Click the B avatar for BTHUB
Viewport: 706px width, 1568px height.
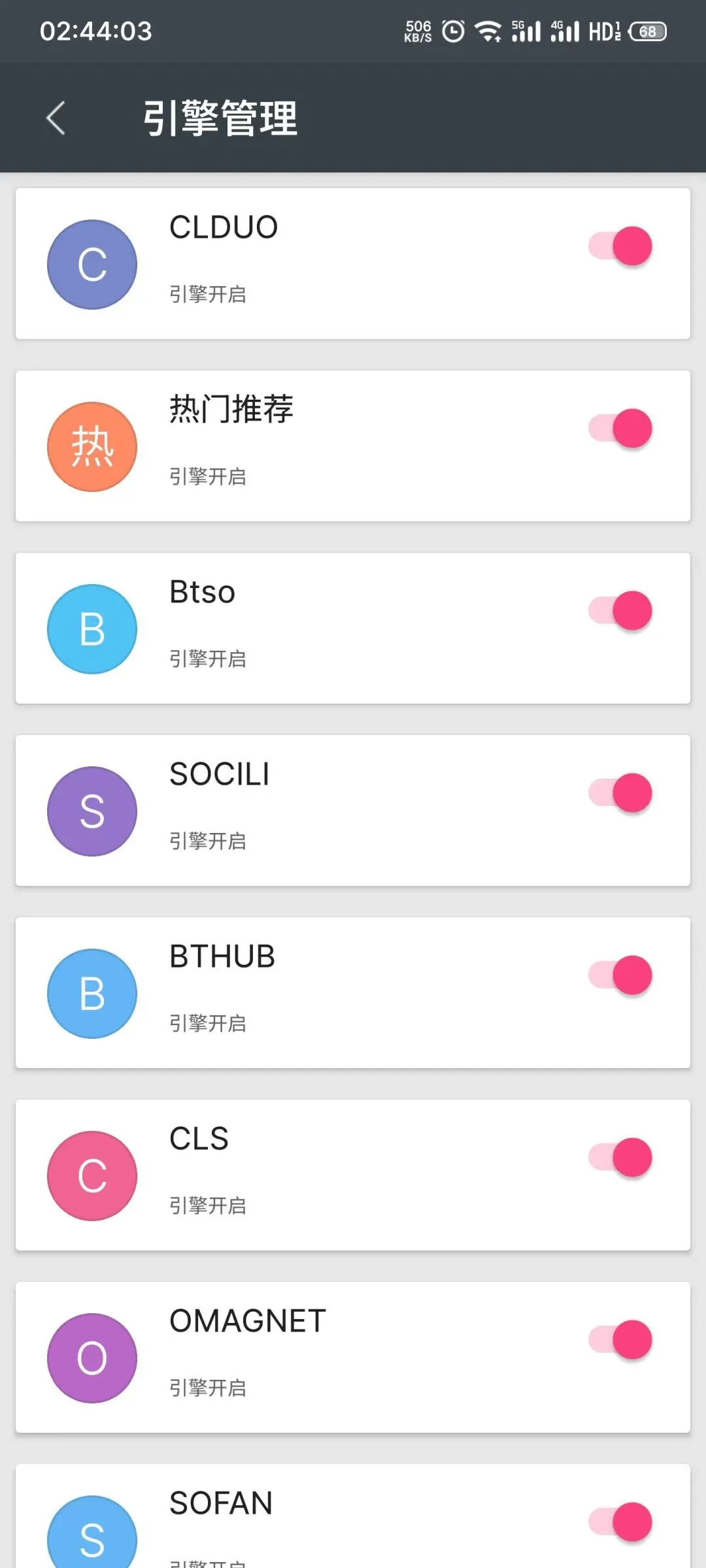[92, 994]
